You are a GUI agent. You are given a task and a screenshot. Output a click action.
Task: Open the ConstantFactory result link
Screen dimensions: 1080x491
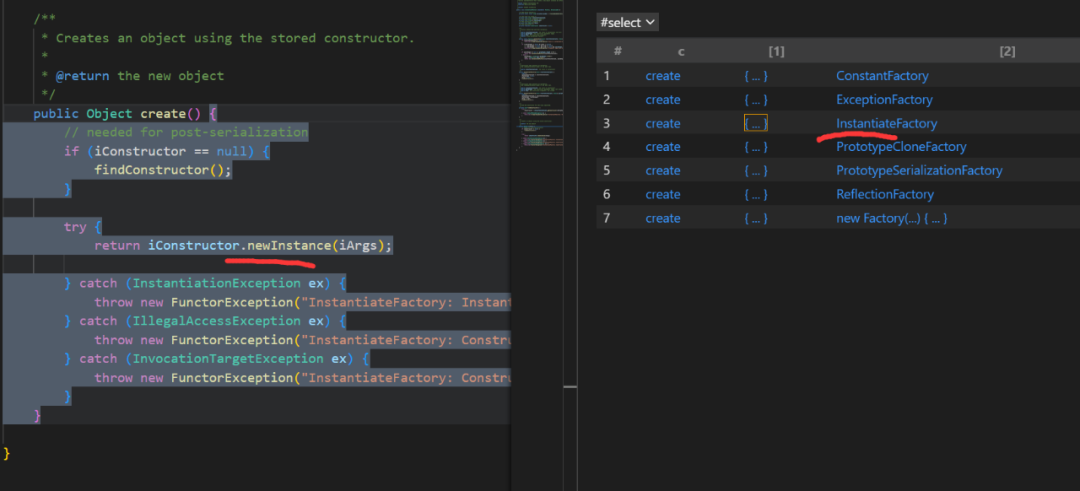[x=882, y=76]
